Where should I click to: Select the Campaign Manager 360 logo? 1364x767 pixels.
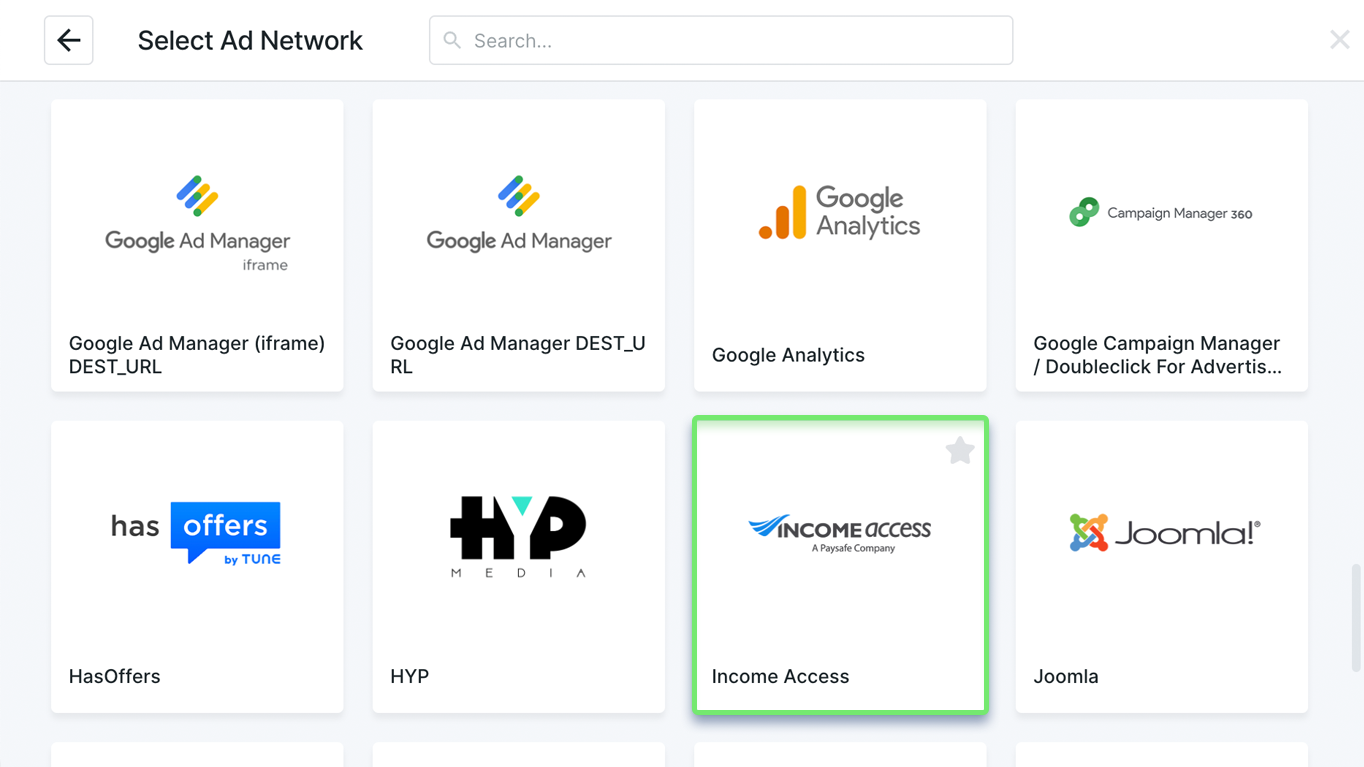[1161, 213]
